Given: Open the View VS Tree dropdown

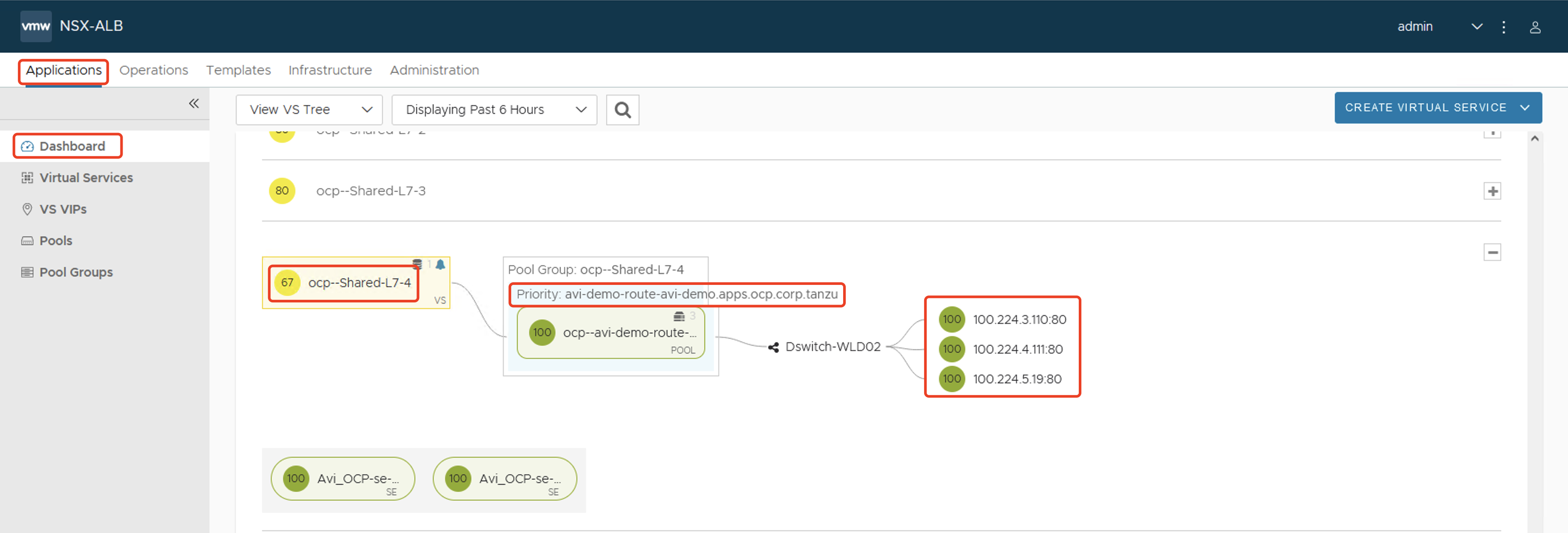Looking at the screenshot, I should (x=309, y=109).
